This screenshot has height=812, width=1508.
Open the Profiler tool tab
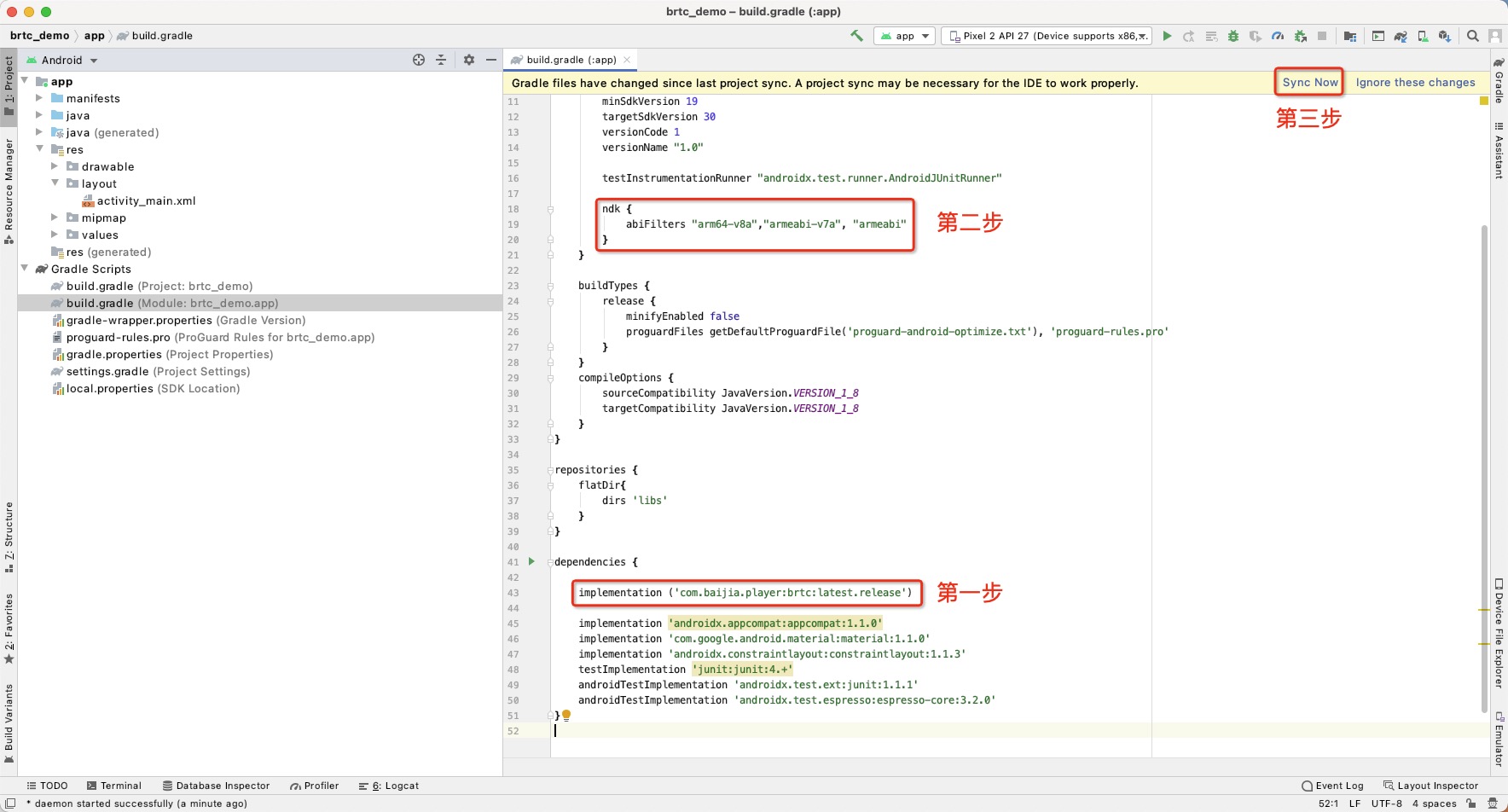(x=315, y=786)
